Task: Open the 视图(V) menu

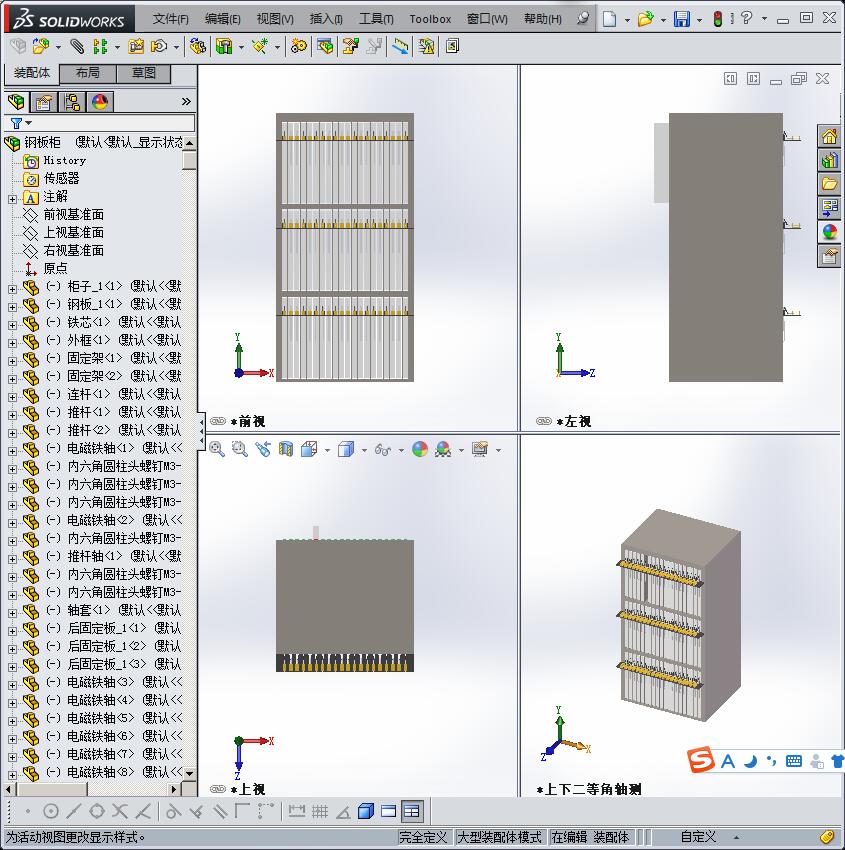Action: pyautogui.click(x=275, y=19)
